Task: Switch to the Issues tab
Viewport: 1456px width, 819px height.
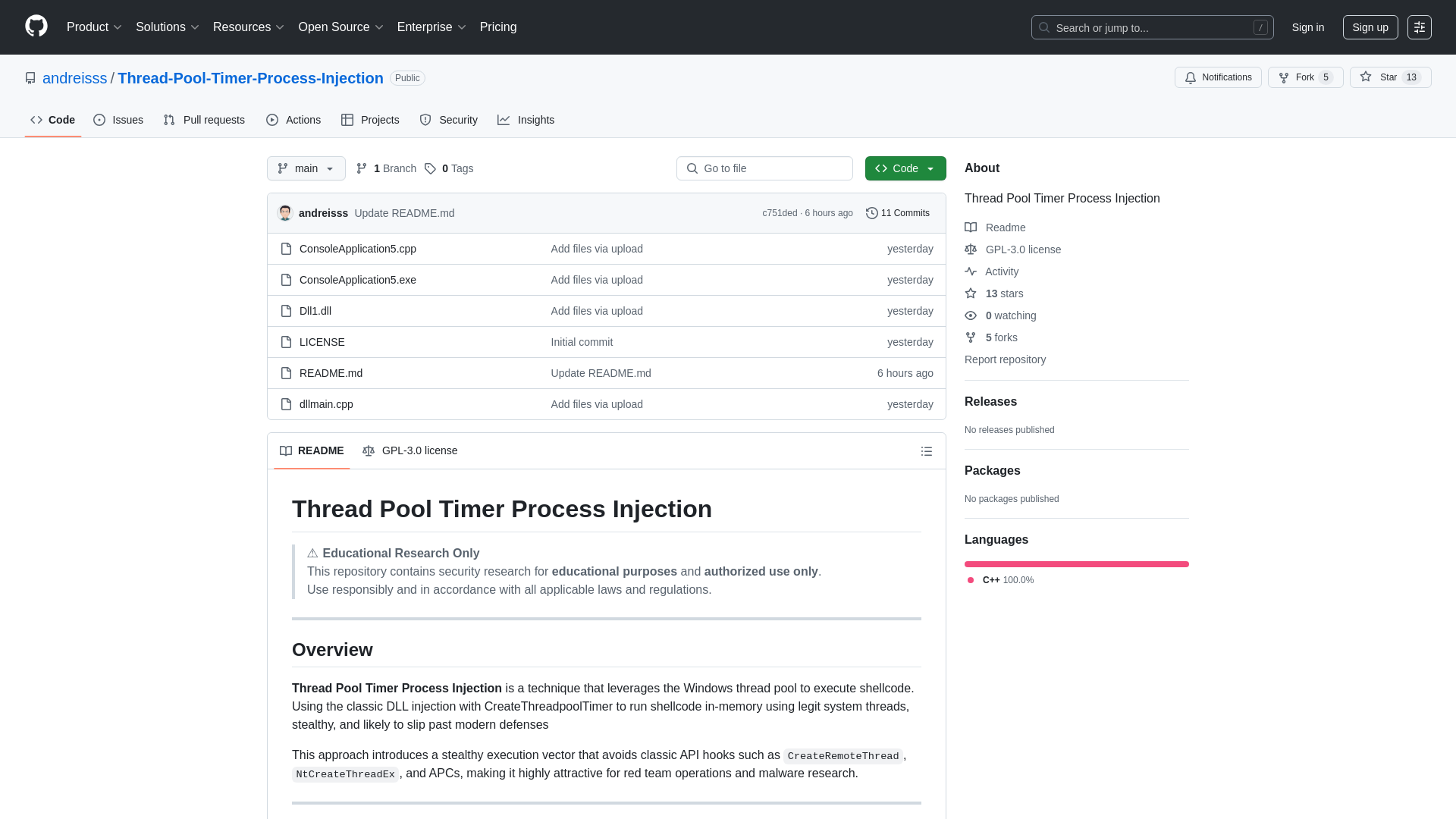Action: (x=118, y=120)
